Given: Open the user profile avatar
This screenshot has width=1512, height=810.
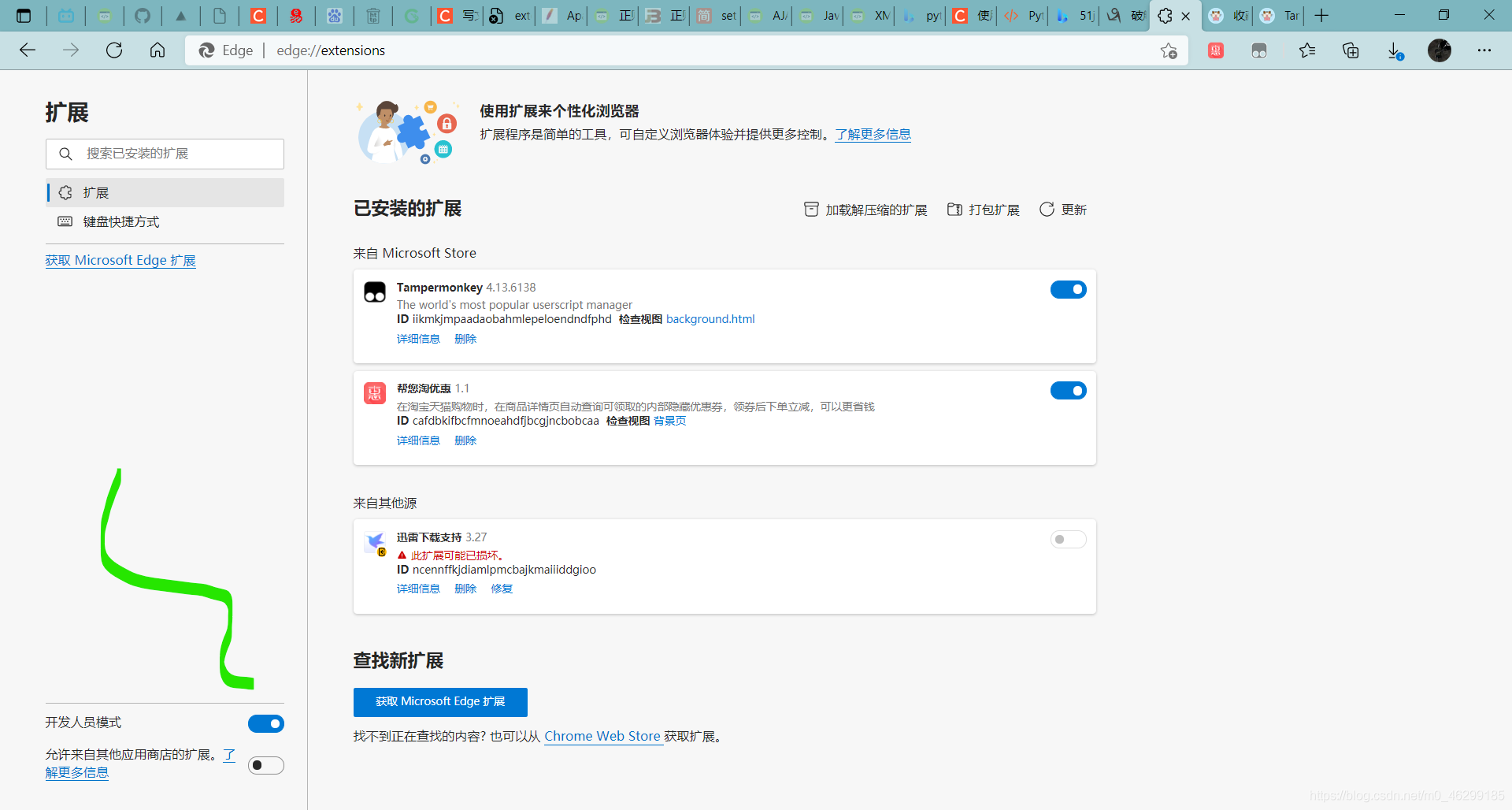Looking at the screenshot, I should 1440,50.
